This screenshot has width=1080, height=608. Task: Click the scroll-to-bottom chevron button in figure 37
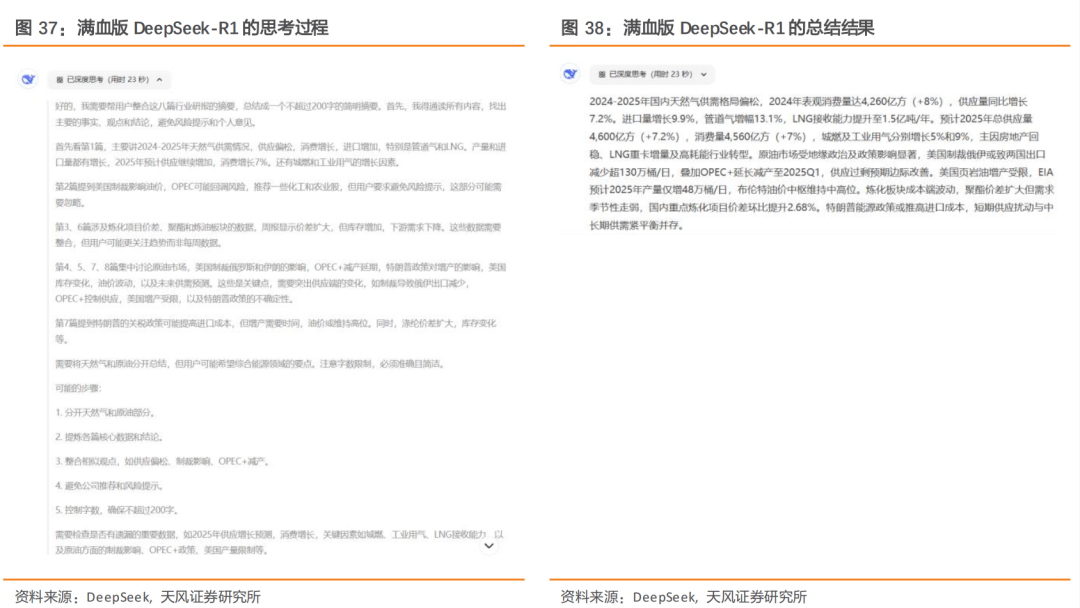[489, 546]
